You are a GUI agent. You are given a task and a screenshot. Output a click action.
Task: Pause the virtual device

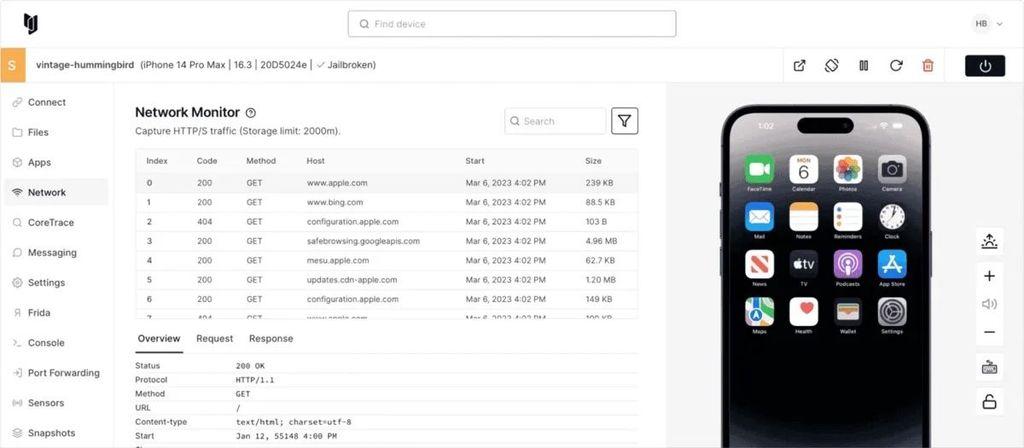point(863,65)
